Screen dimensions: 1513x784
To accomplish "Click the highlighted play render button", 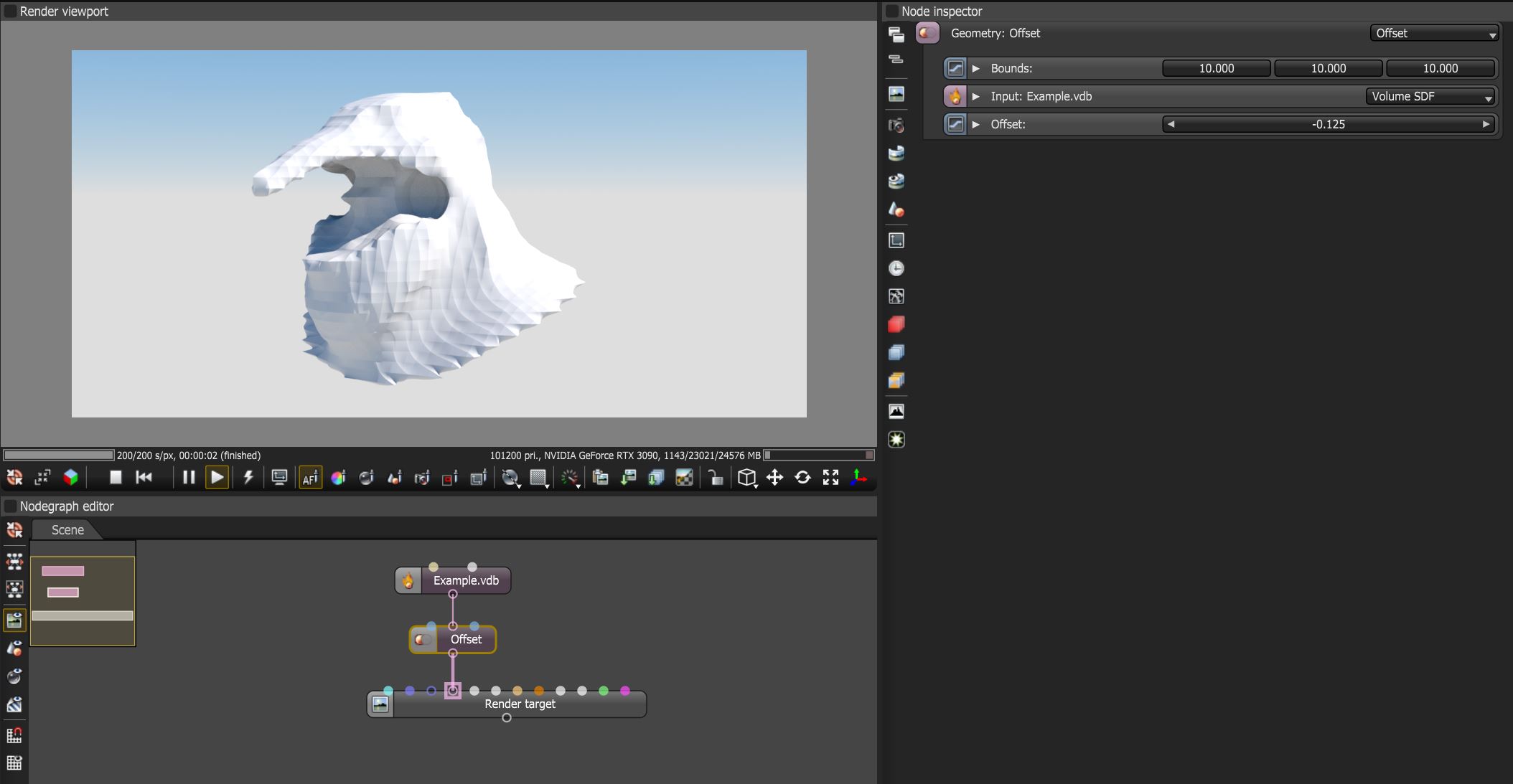I will [x=217, y=477].
